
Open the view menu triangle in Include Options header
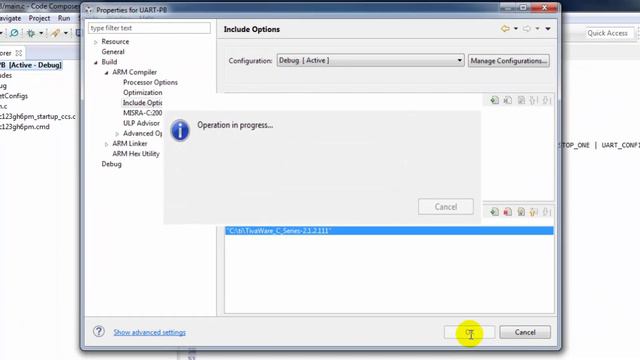click(548, 29)
